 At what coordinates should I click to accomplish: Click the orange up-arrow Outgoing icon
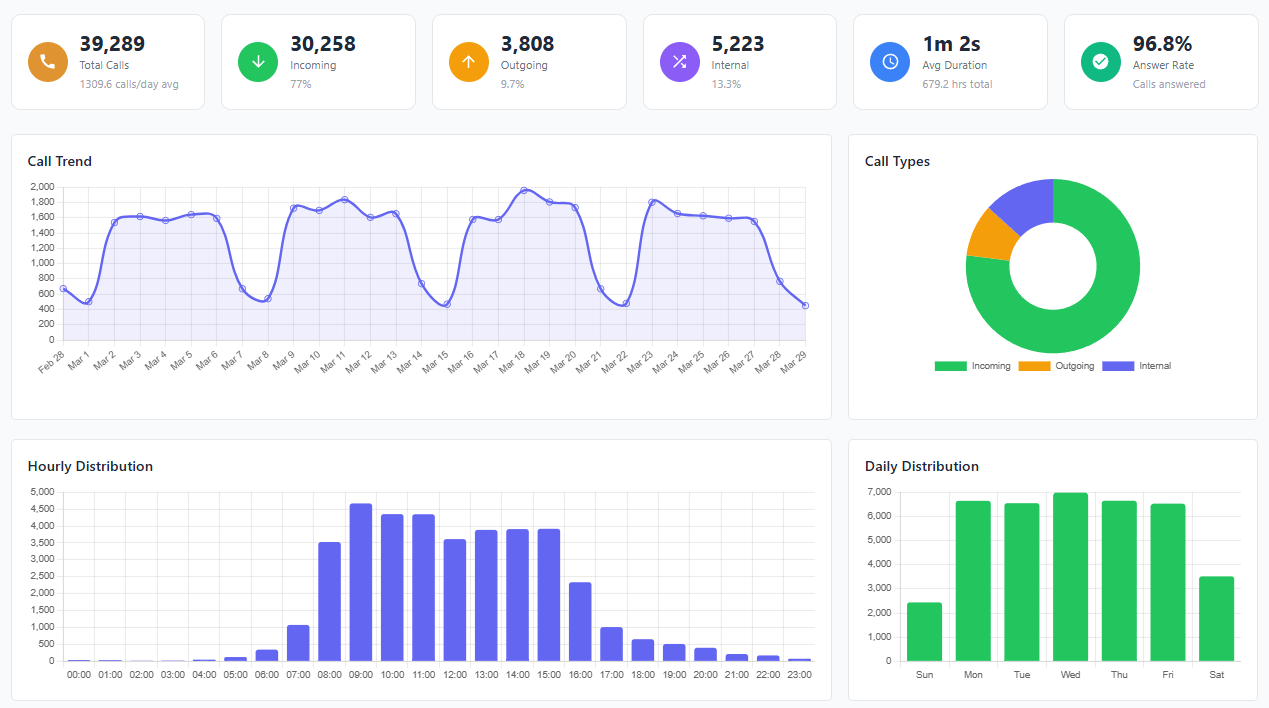(468, 62)
